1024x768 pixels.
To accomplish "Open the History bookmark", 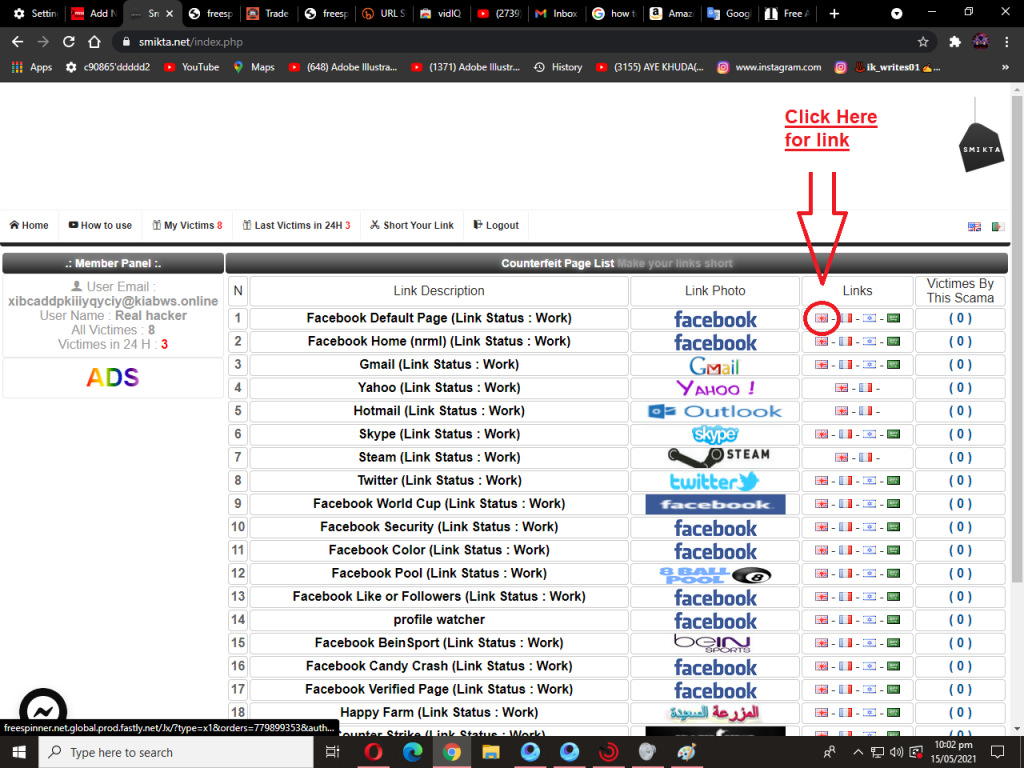I will [558, 67].
